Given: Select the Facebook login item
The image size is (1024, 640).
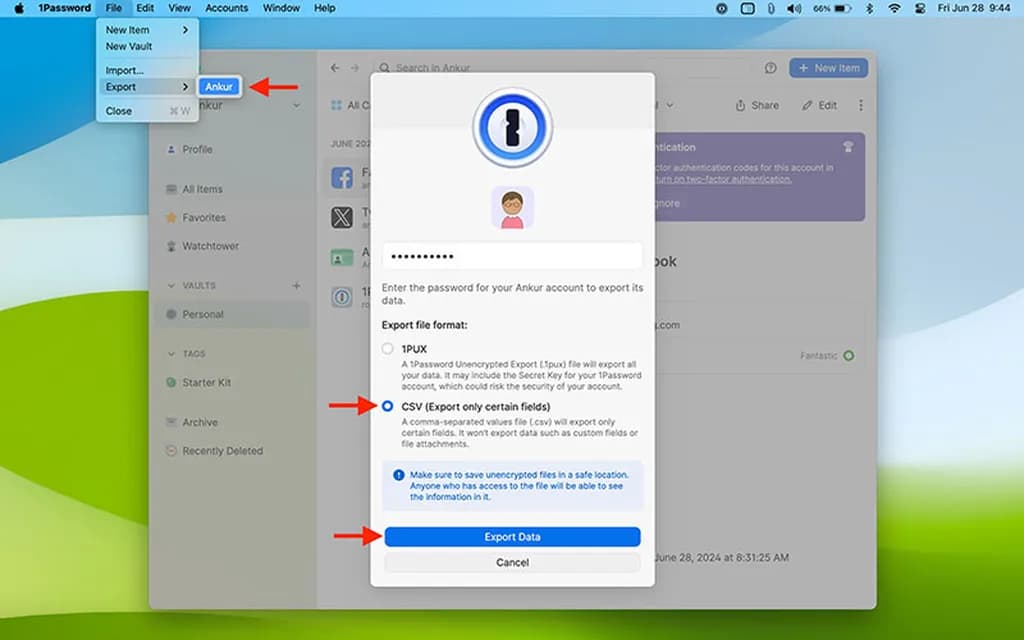Looking at the screenshot, I should pyautogui.click(x=341, y=178).
